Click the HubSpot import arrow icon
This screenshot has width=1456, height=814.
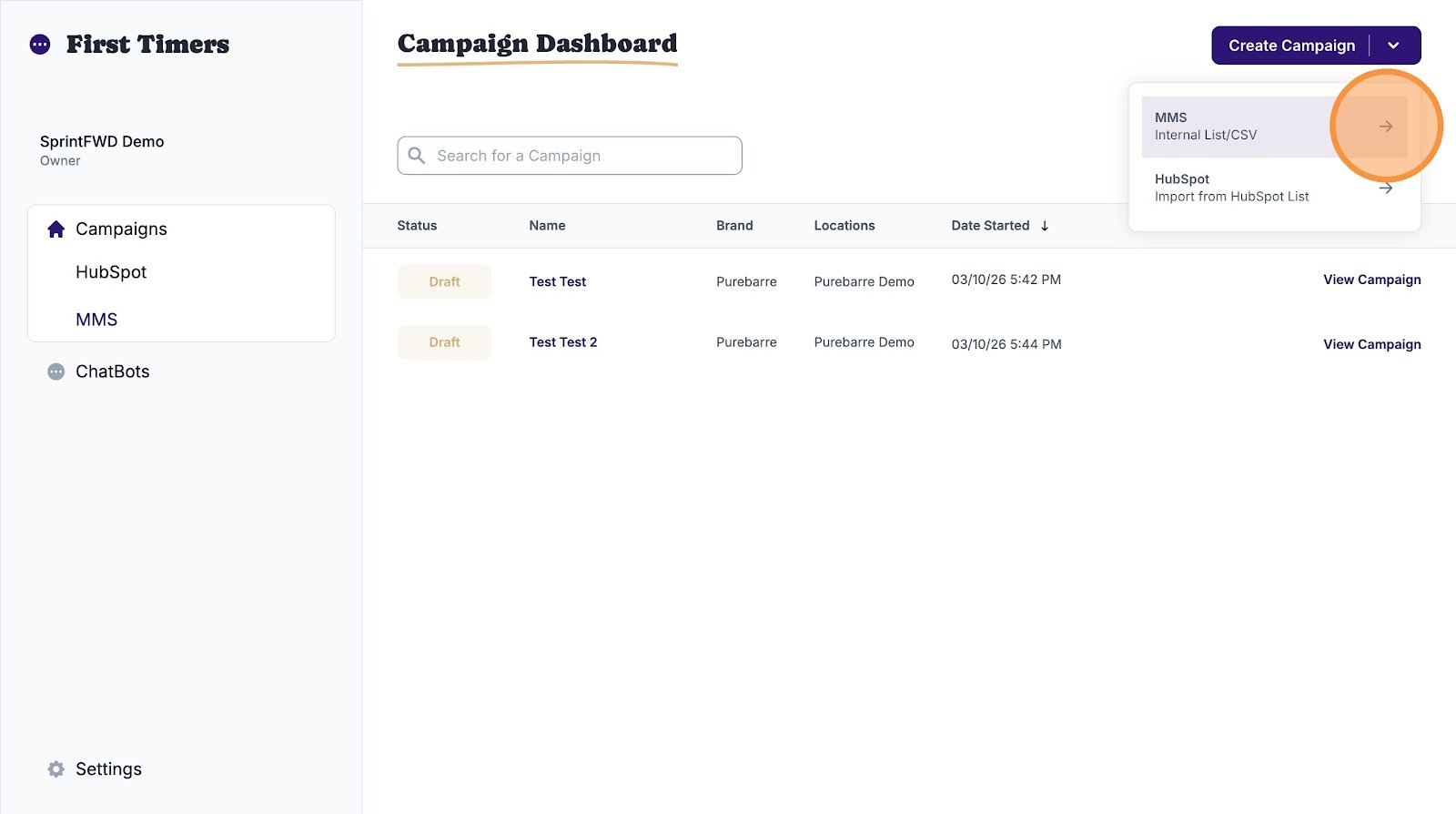point(1385,188)
